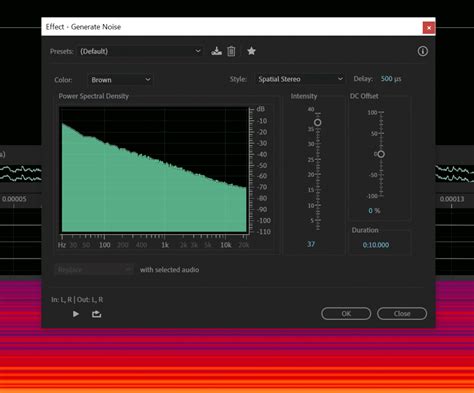Open the Color dropdown set to Brown

(120, 80)
